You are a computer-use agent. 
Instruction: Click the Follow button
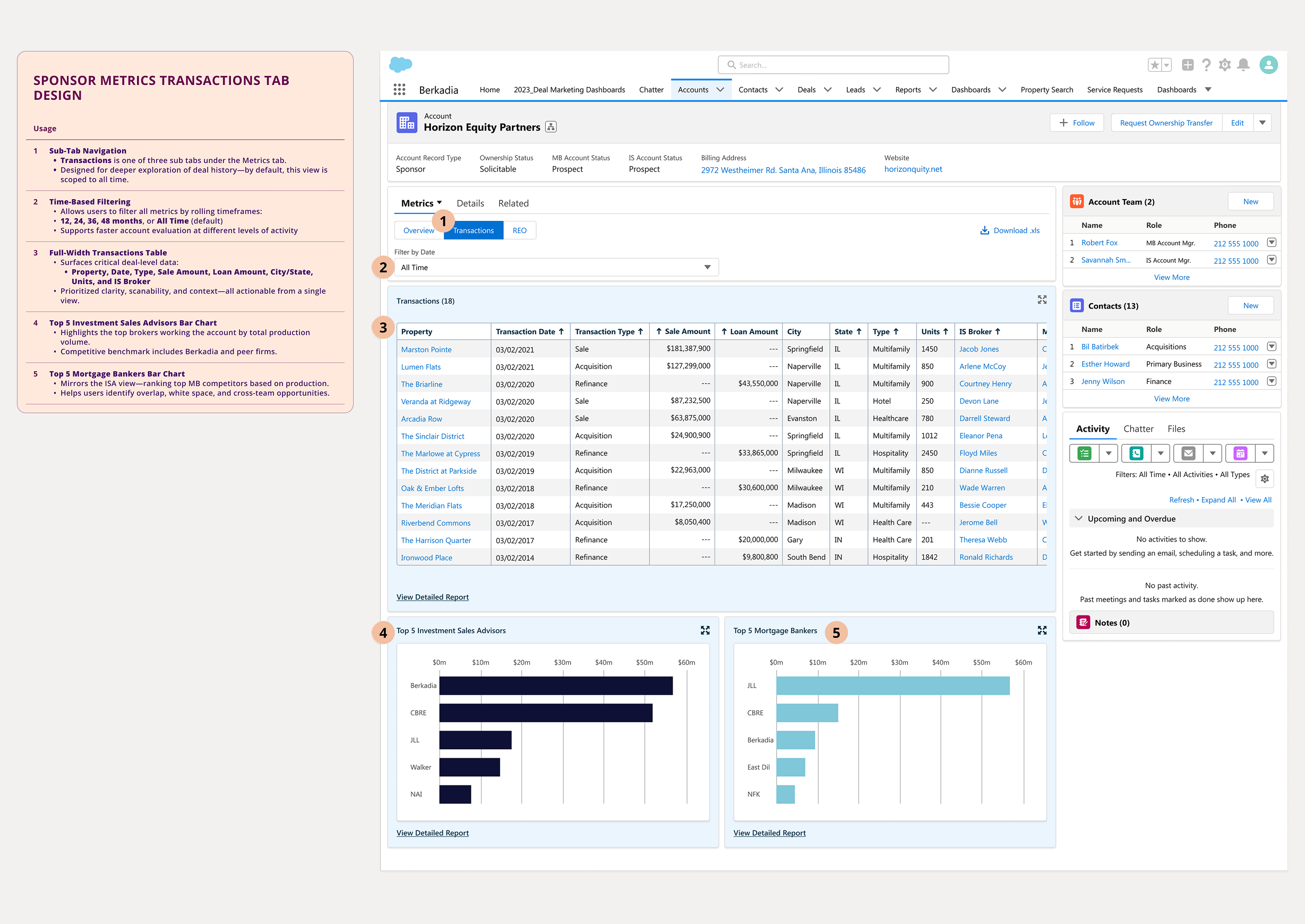click(x=1076, y=123)
